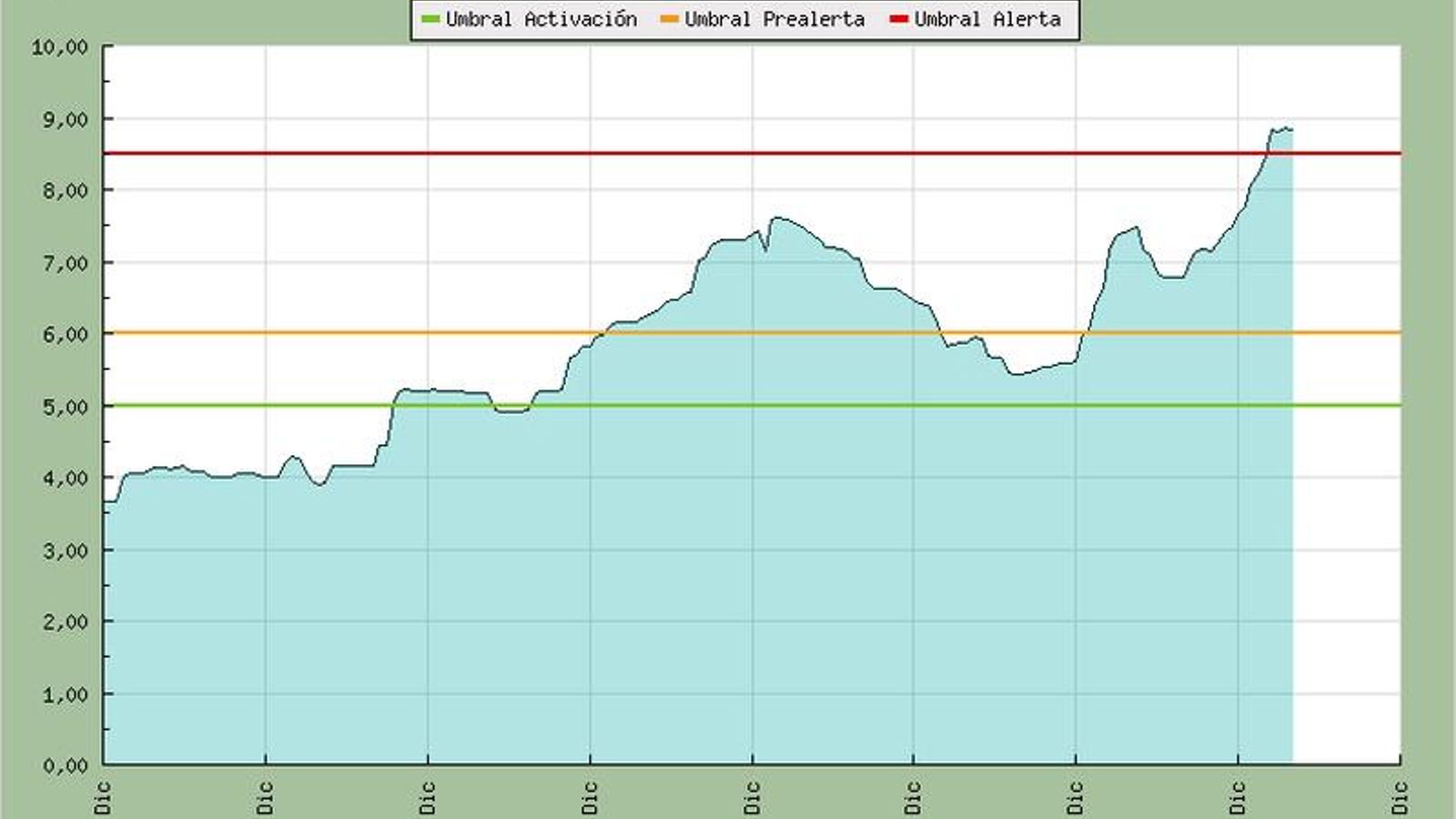Screen dimensions: 1456x819
Task: Select the "Umbral Alerta" legend label
Action: 987,19
